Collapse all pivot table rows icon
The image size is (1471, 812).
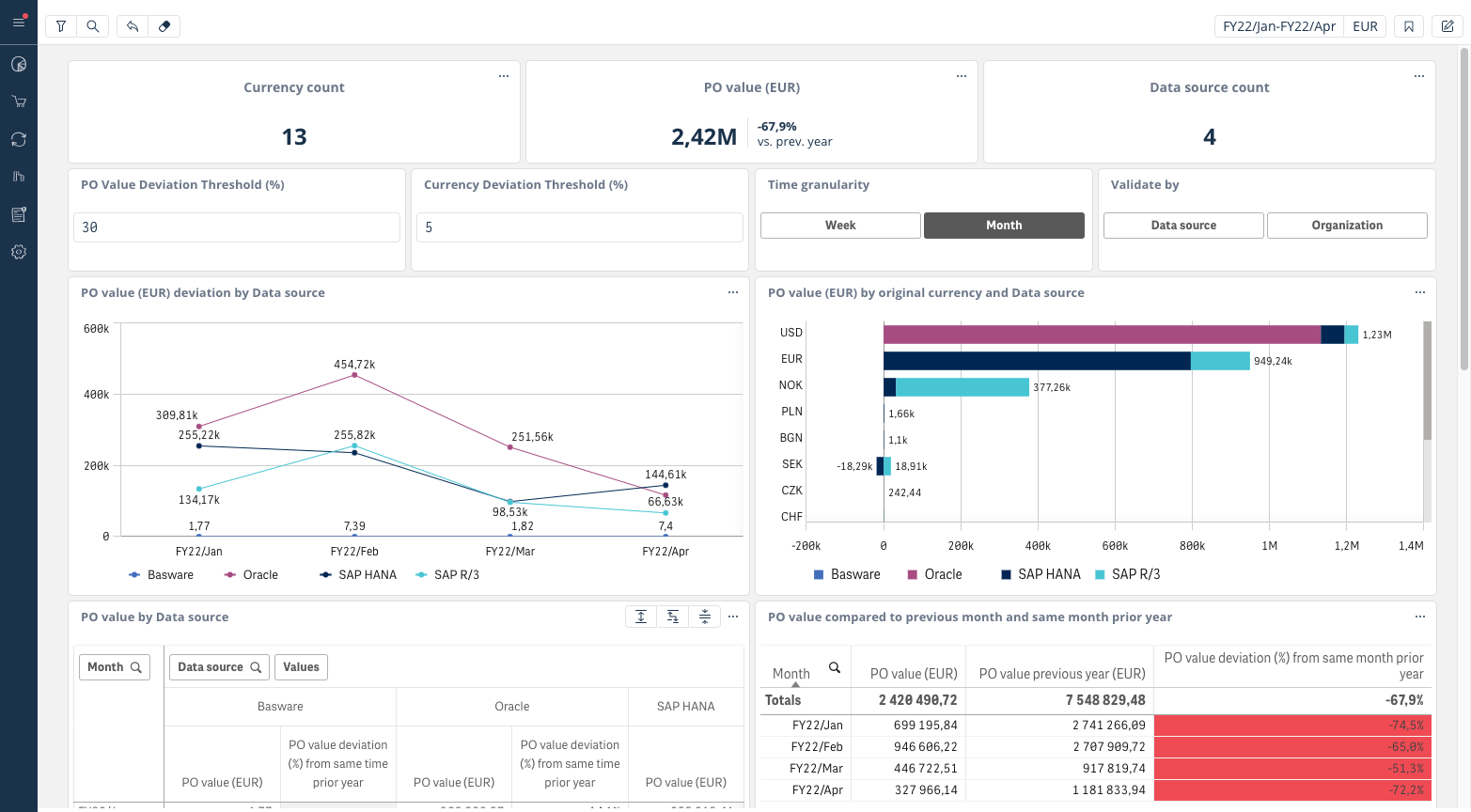pos(705,617)
